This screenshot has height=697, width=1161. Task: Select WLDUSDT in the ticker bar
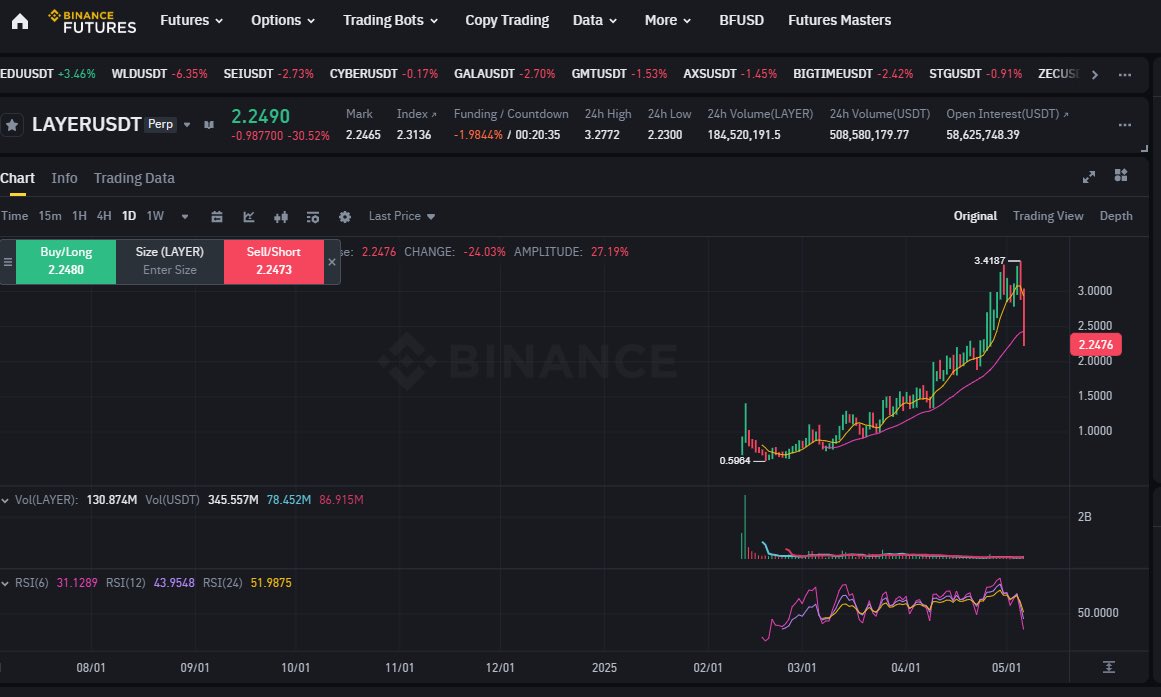click(159, 74)
